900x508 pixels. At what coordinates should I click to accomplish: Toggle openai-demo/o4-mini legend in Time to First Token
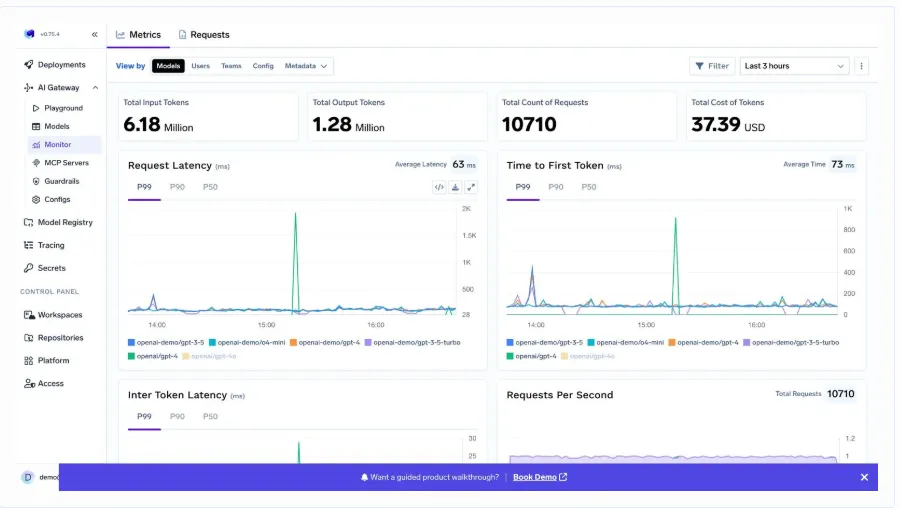[626, 343]
